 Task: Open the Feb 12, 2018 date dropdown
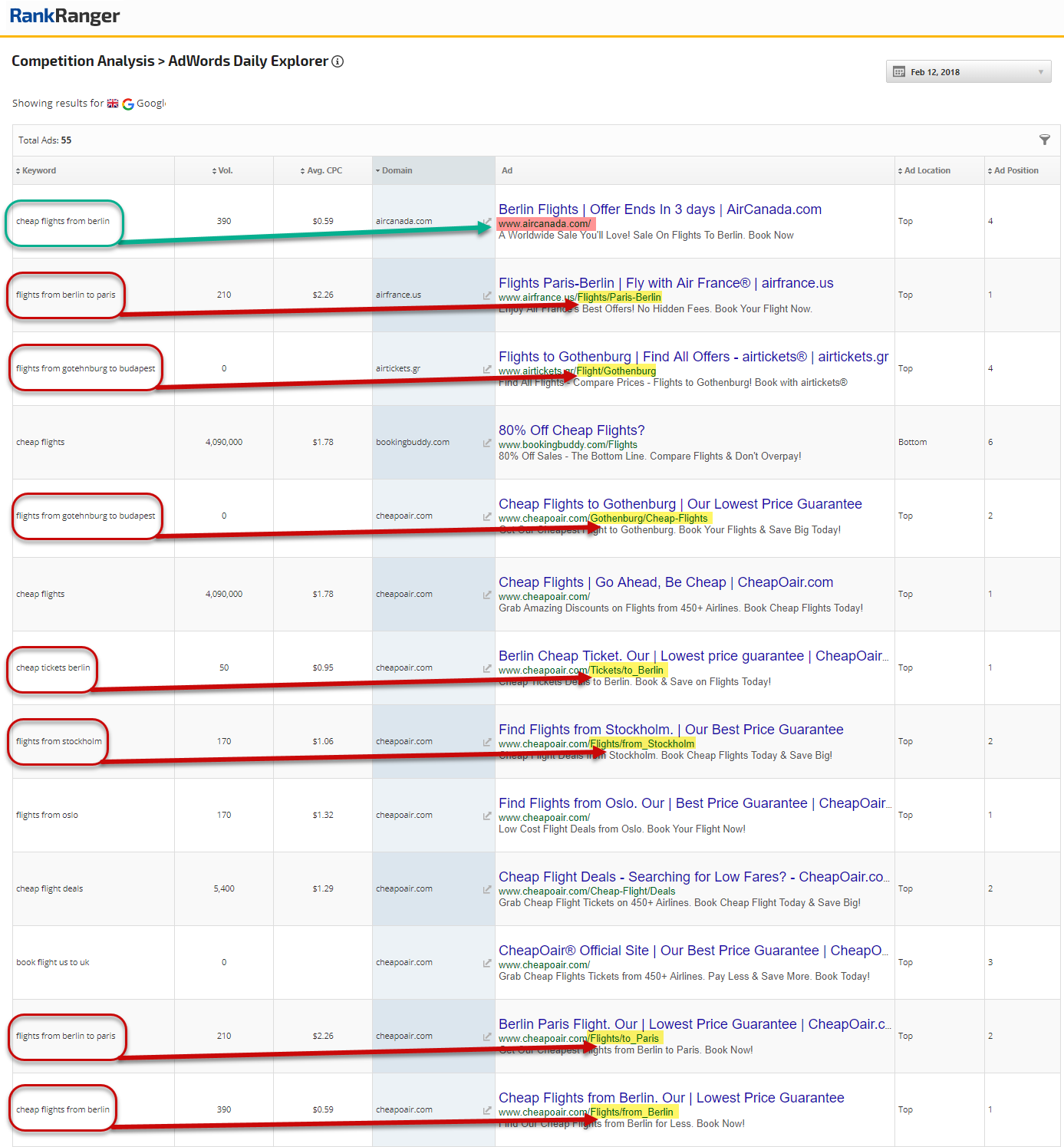coord(968,72)
